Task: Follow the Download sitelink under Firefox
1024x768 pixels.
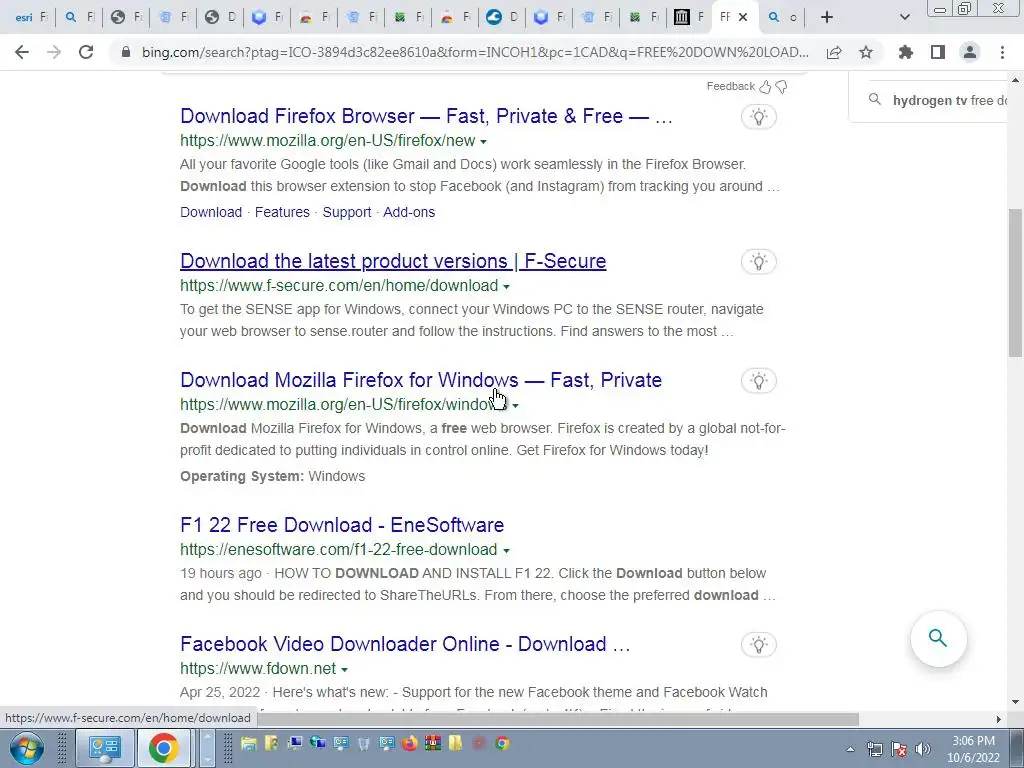Action: (211, 212)
